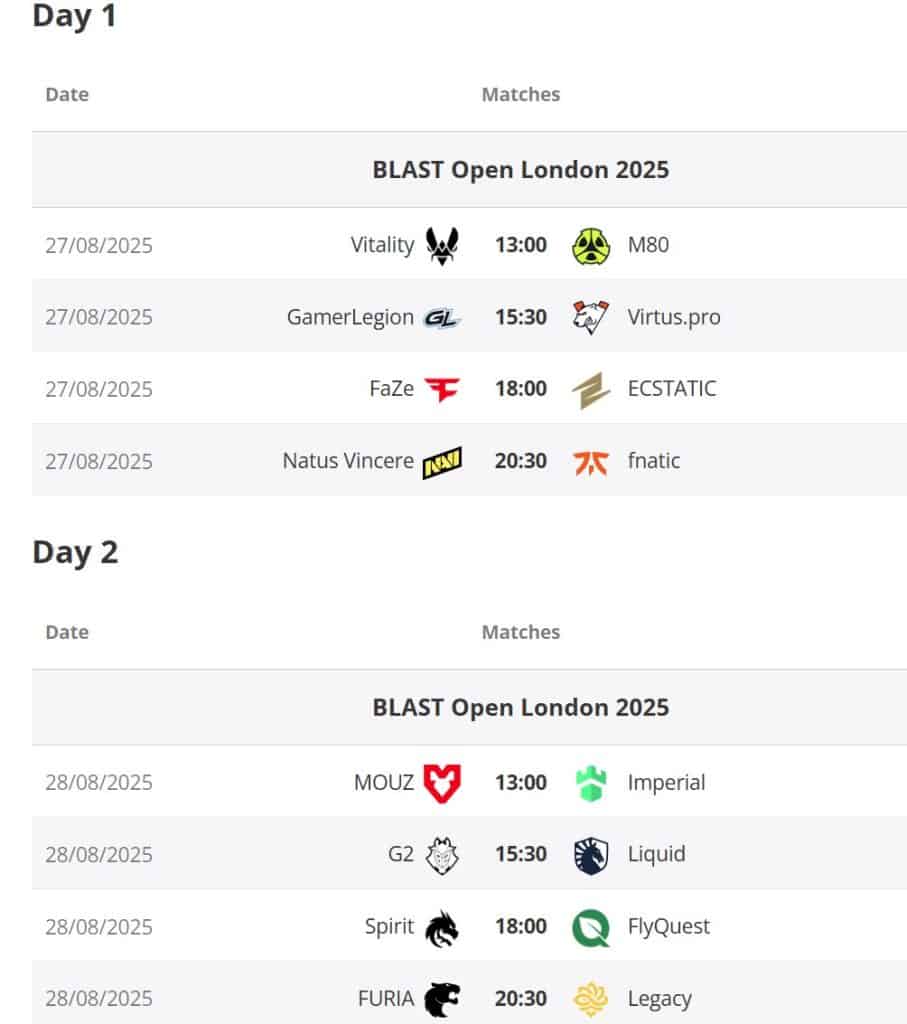This screenshot has height=1024, width=907.
Task: Click the FaZe red logo icon
Action: point(441,389)
